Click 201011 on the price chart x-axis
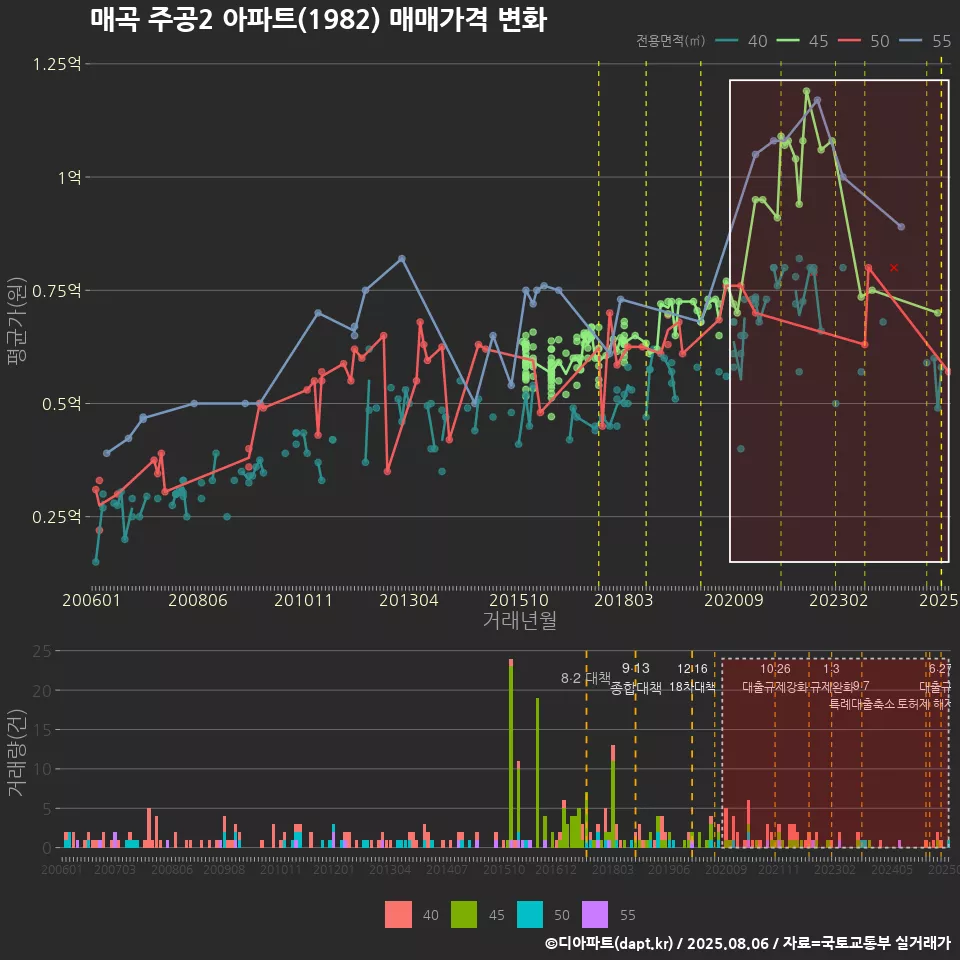This screenshot has width=960, height=960. tap(303, 600)
